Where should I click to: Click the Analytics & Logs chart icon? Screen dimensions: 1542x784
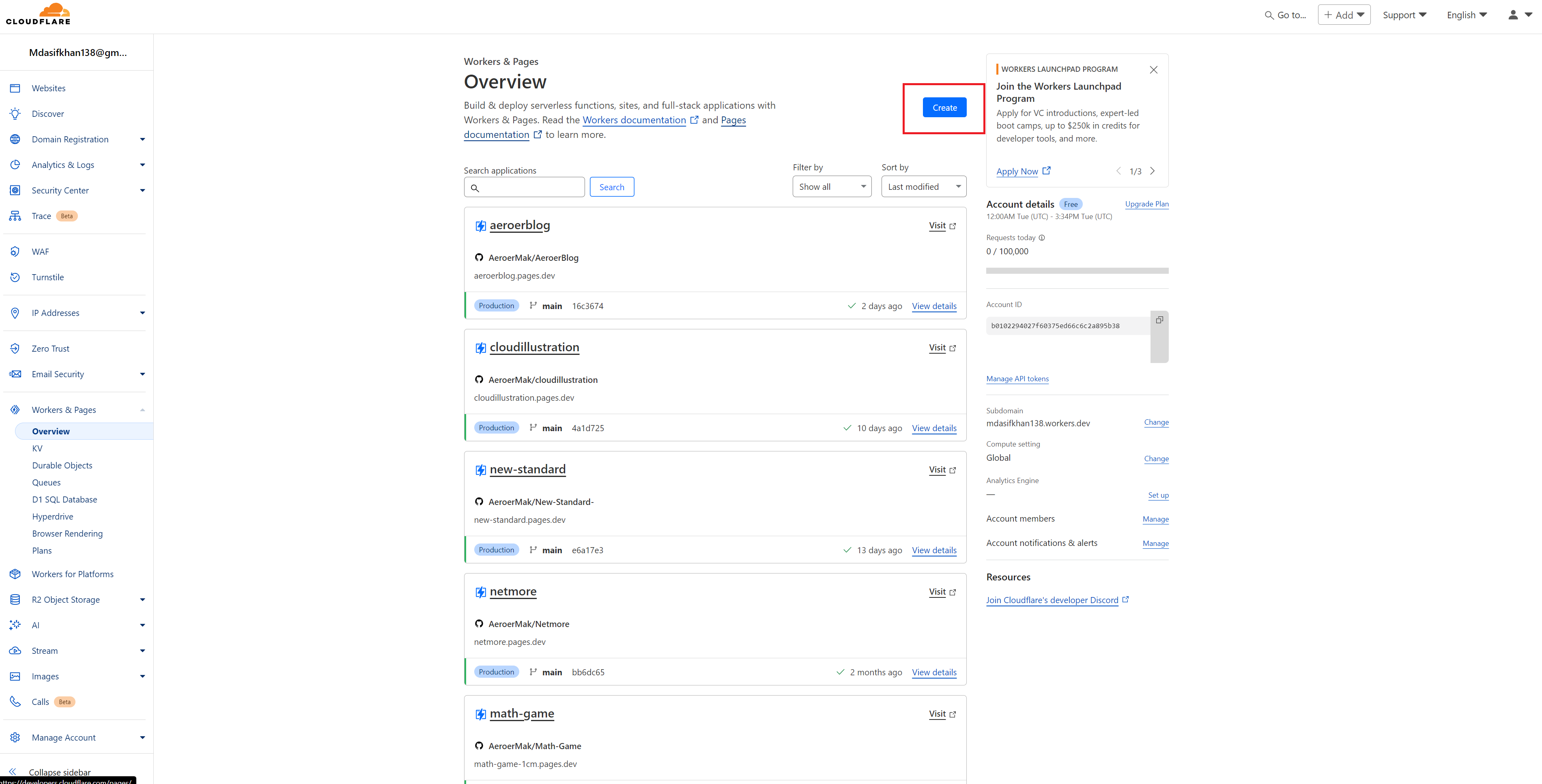point(15,165)
